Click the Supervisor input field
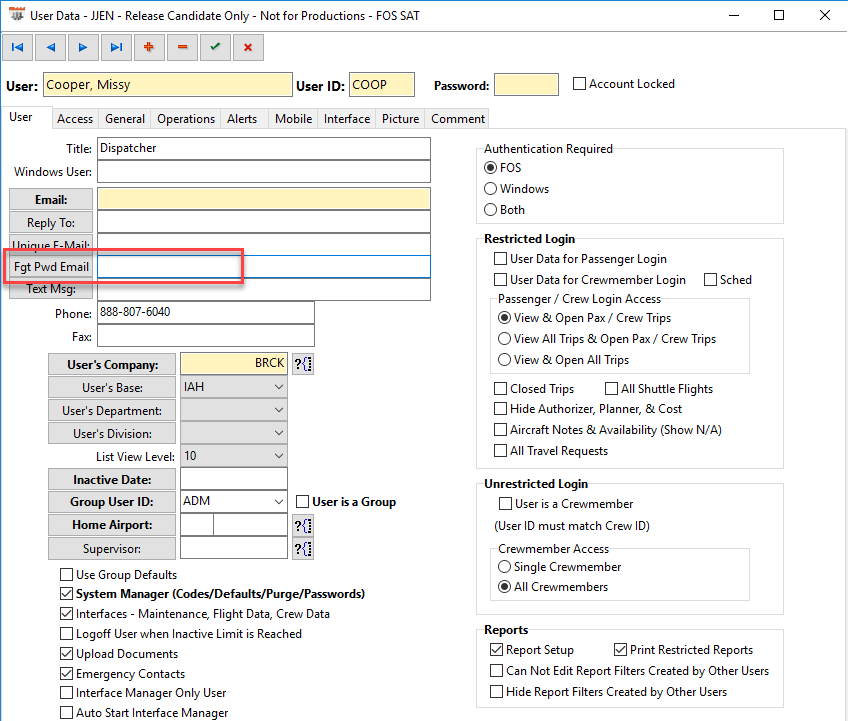848x721 pixels. (x=234, y=548)
